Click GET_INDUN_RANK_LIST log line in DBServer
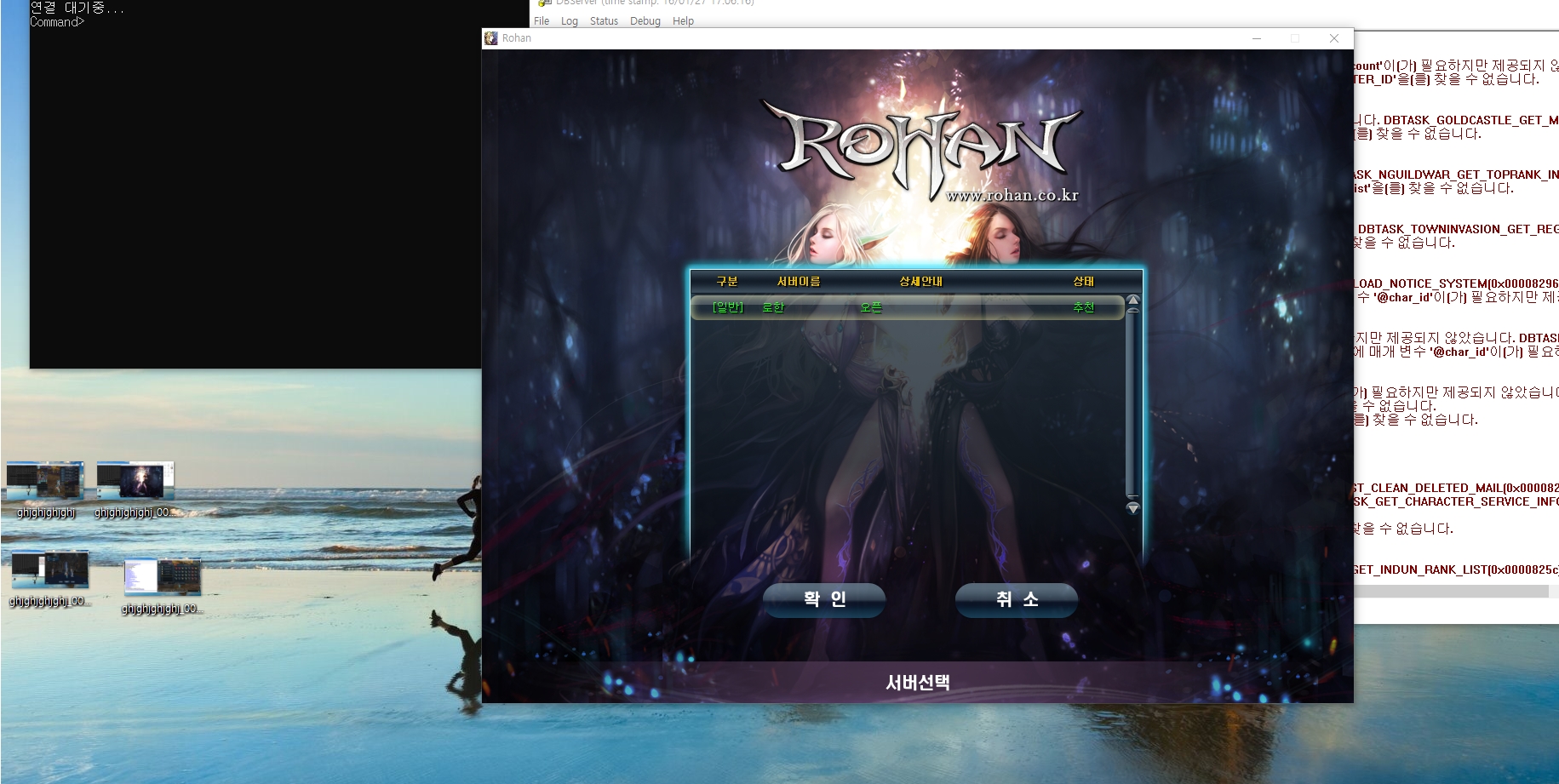The width and height of the screenshot is (1559, 784). [1455, 569]
